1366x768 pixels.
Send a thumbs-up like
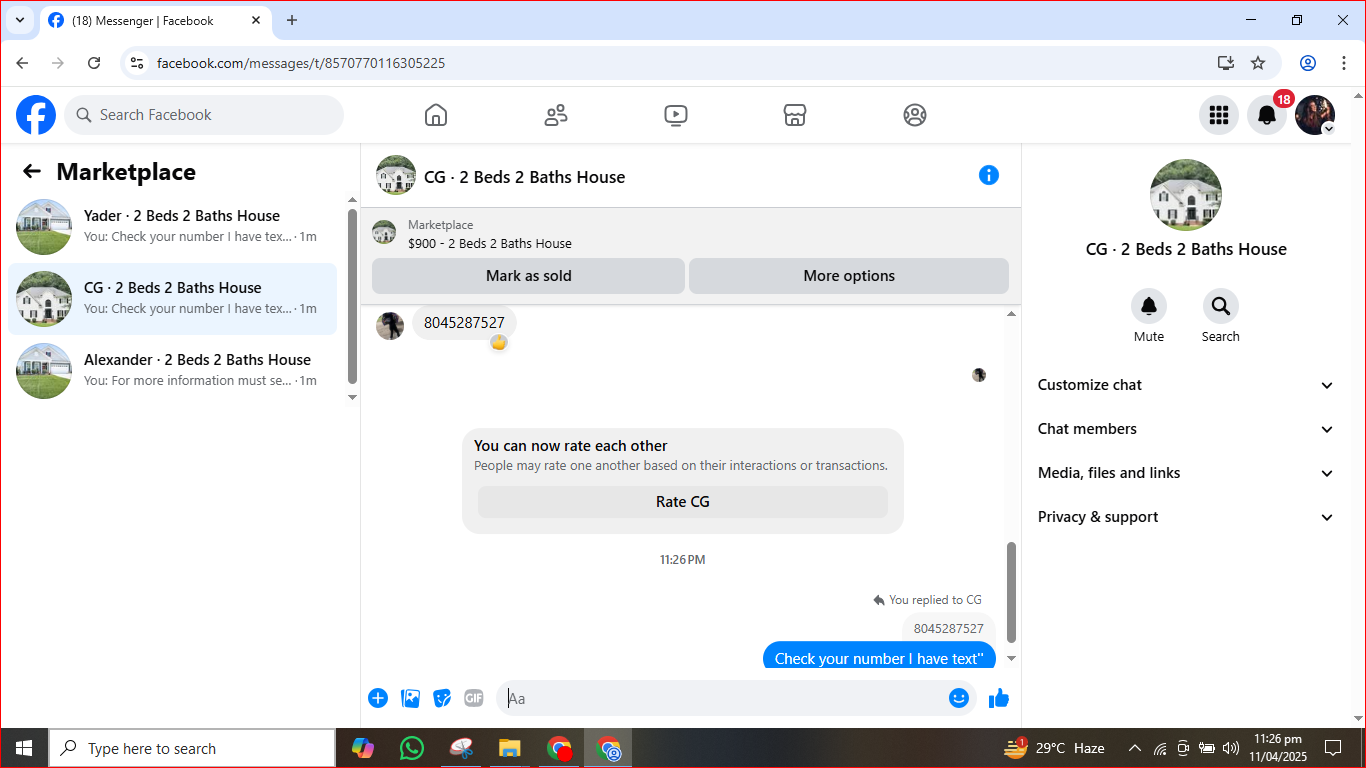[999, 698]
